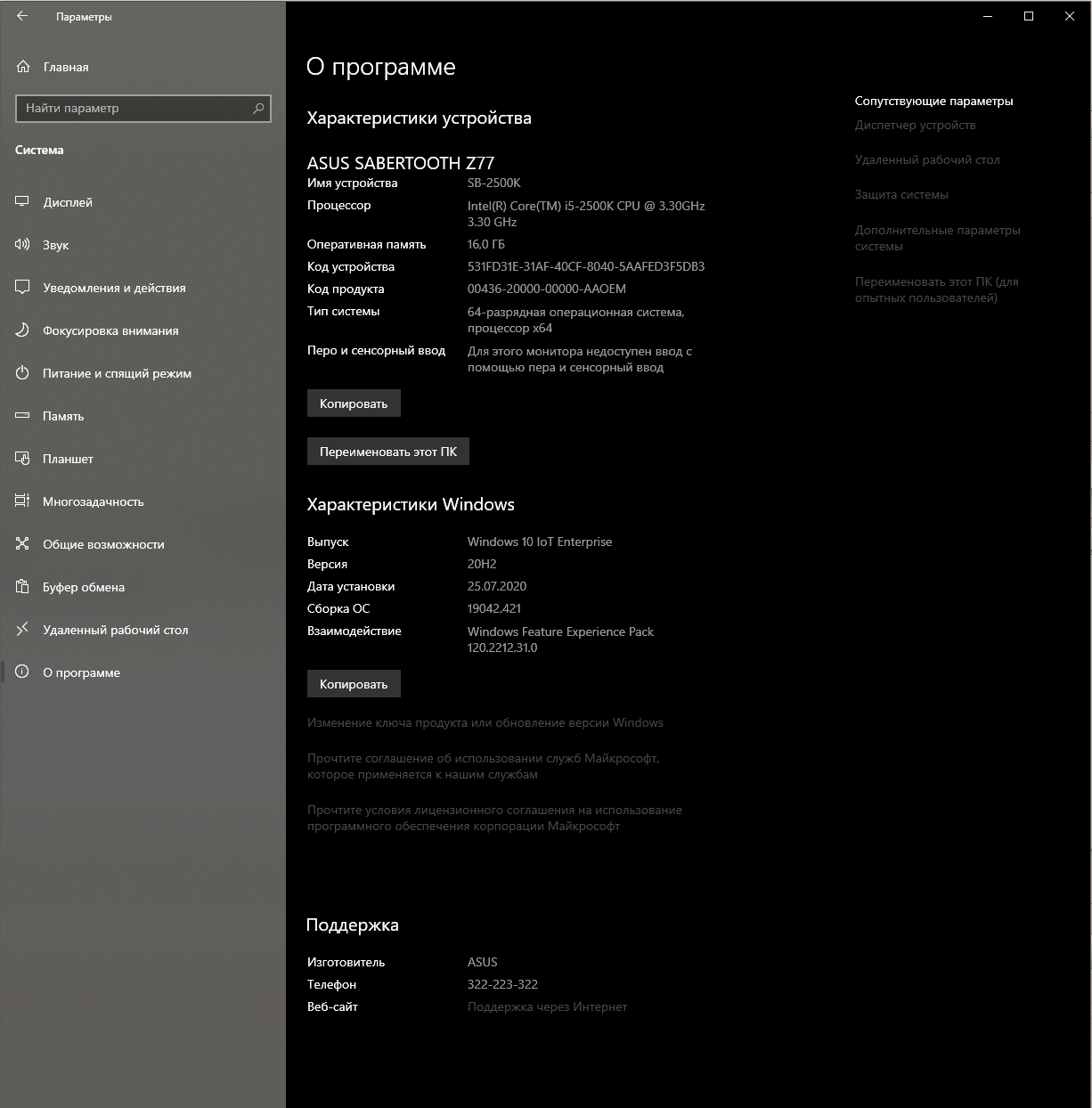Click Переименовать этот ПК button
The image size is (1092, 1108).
(388, 452)
